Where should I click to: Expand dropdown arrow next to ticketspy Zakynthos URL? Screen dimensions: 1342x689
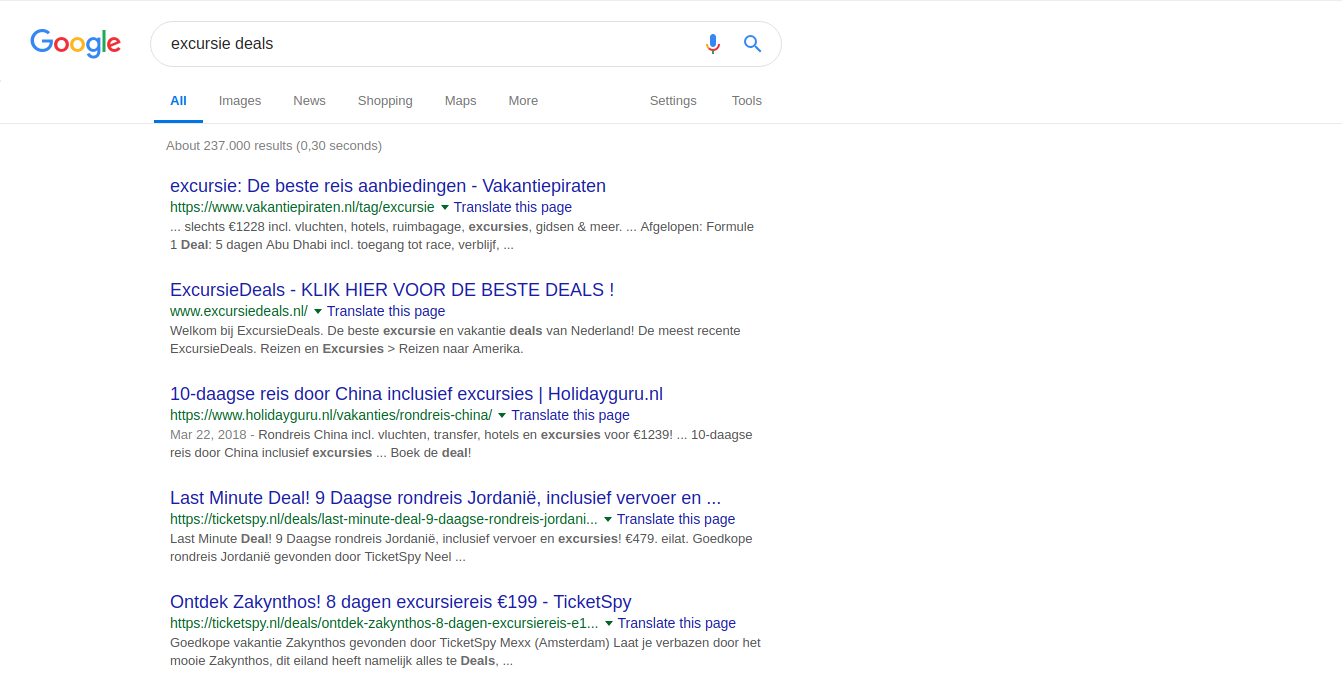pyautogui.click(x=609, y=623)
